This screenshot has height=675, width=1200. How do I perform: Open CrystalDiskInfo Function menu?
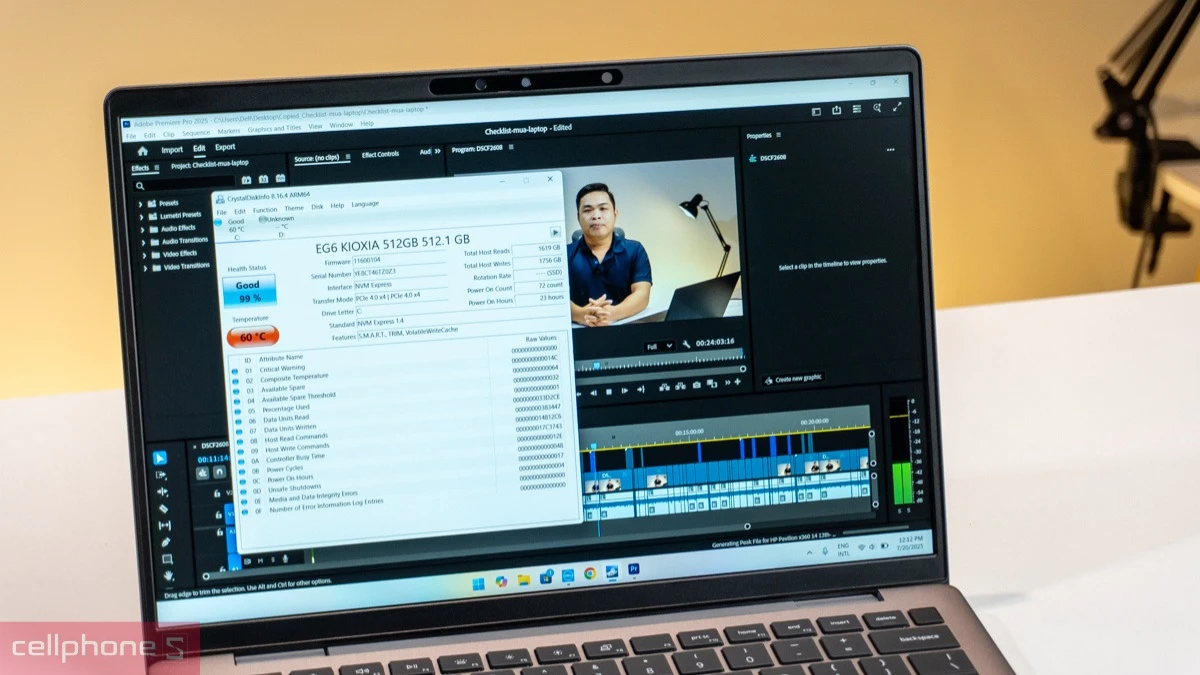coord(265,210)
